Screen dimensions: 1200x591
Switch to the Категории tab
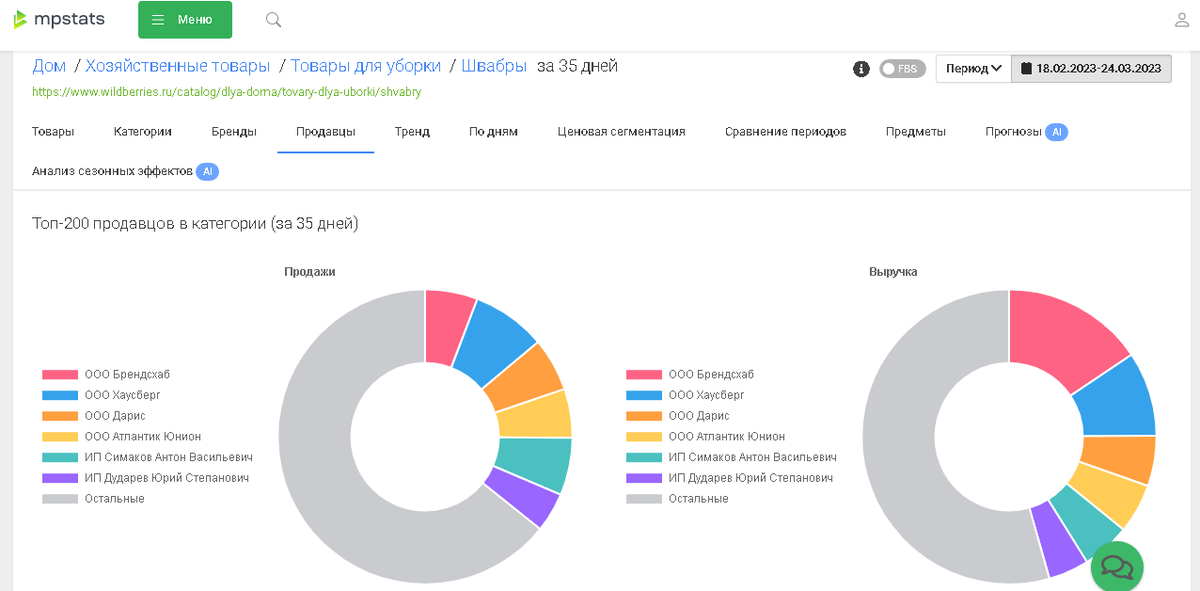[143, 131]
